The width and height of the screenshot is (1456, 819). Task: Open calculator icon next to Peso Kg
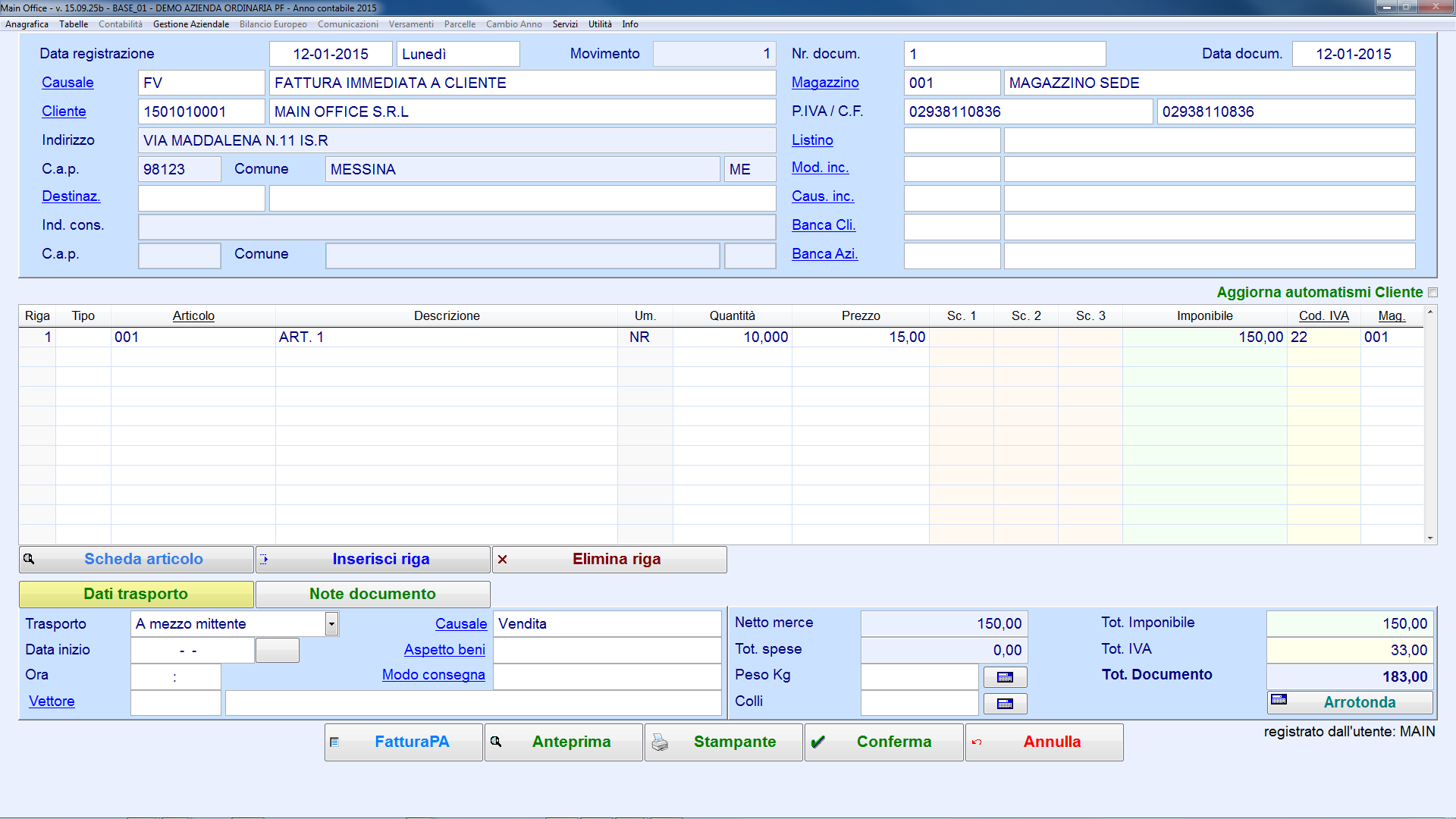(x=1005, y=677)
